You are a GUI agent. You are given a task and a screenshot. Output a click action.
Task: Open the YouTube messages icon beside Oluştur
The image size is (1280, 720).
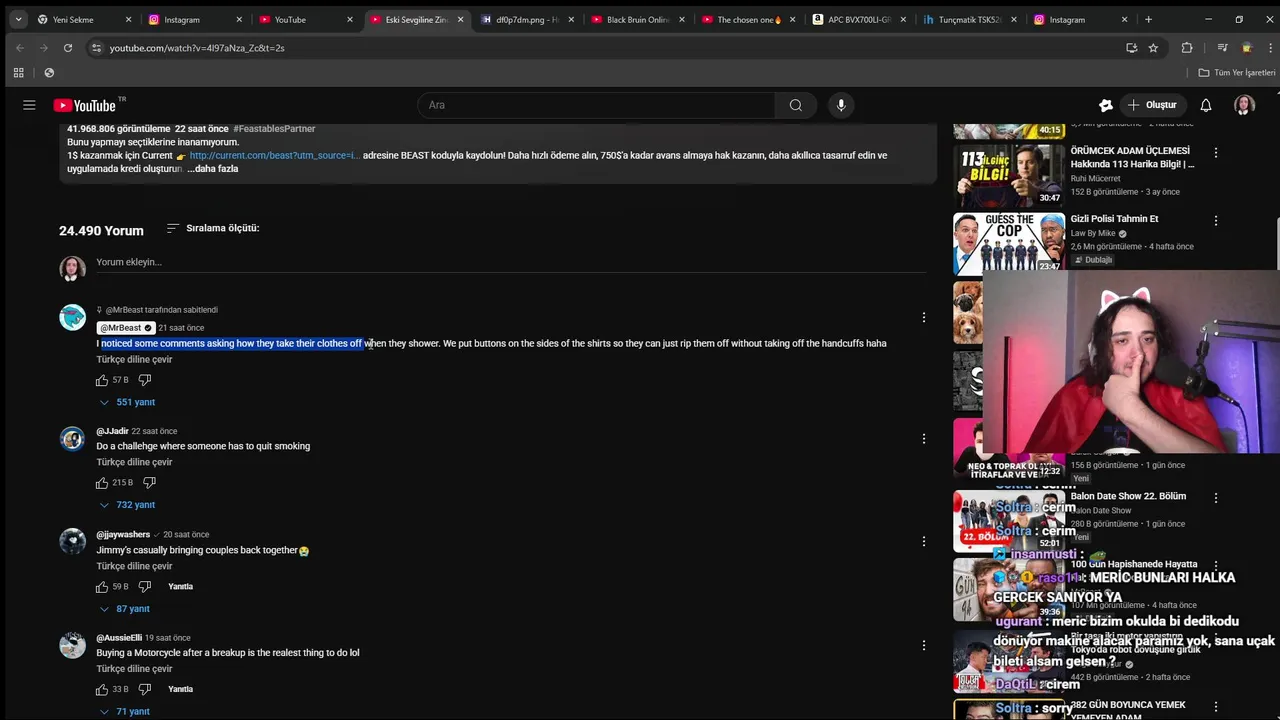[1105, 105]
